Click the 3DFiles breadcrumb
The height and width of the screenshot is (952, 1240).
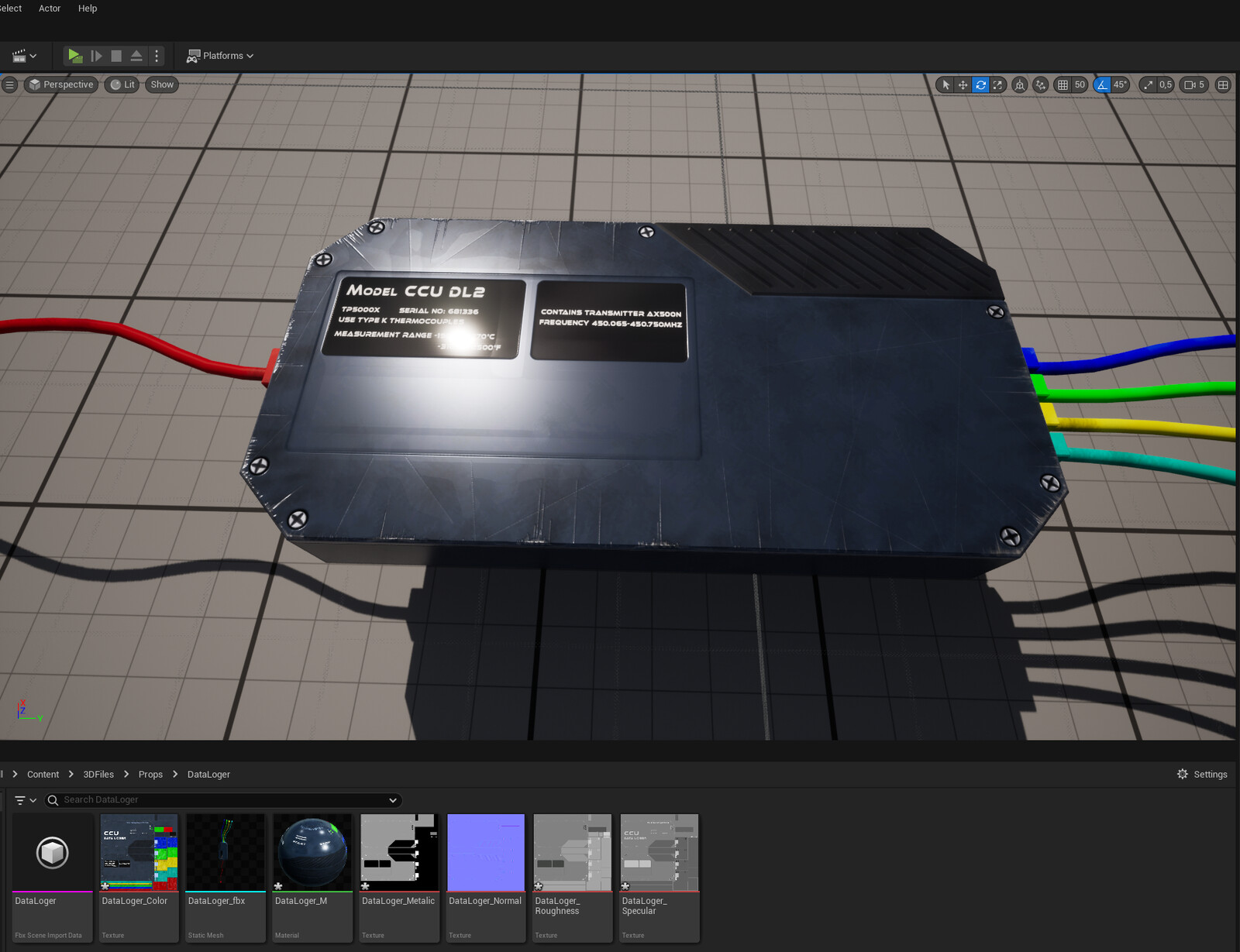[x=98, y=775]
